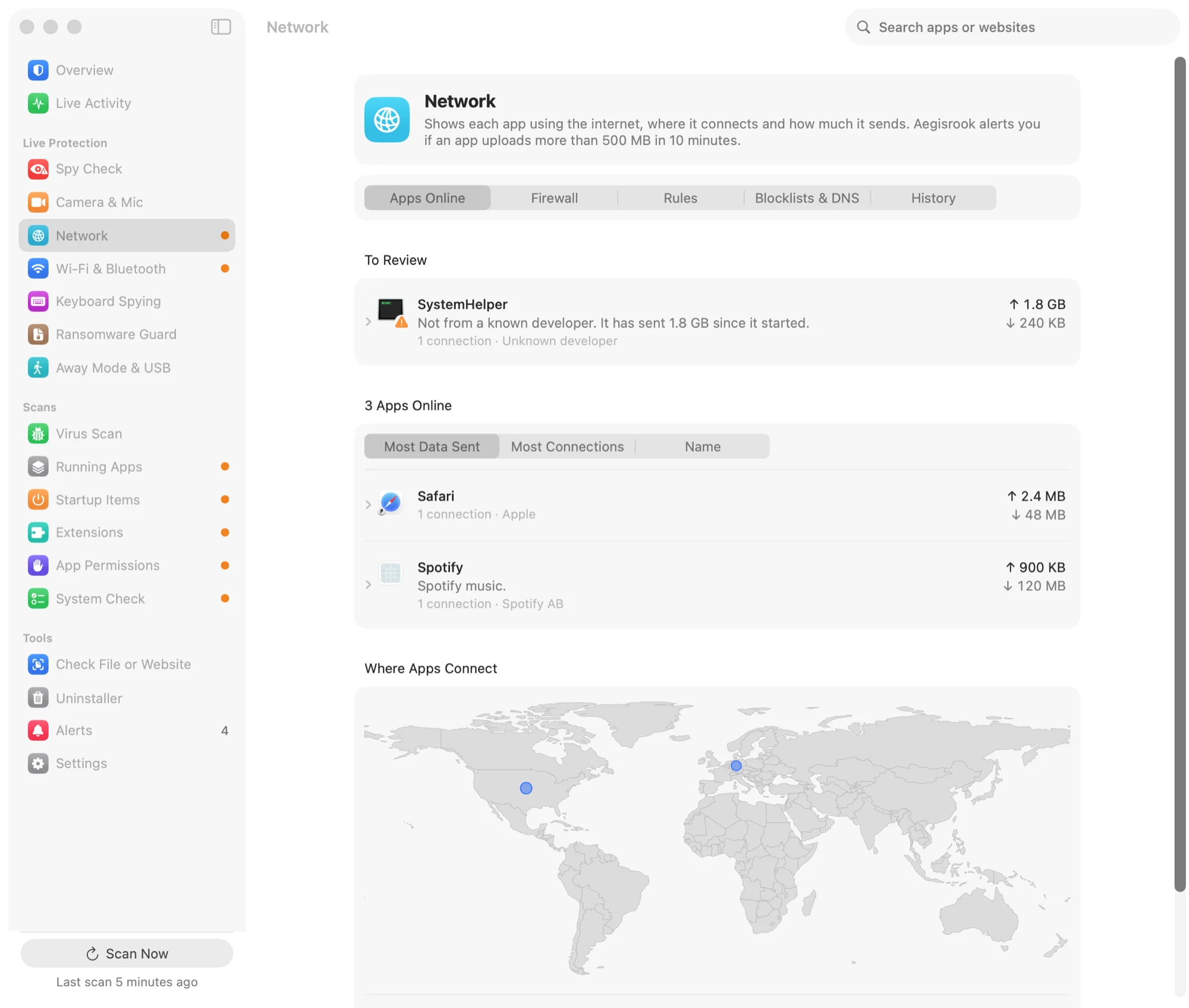1189x1008 pixels.
Task: Open Alerts with the bell icon
Action: click(127, 730)
